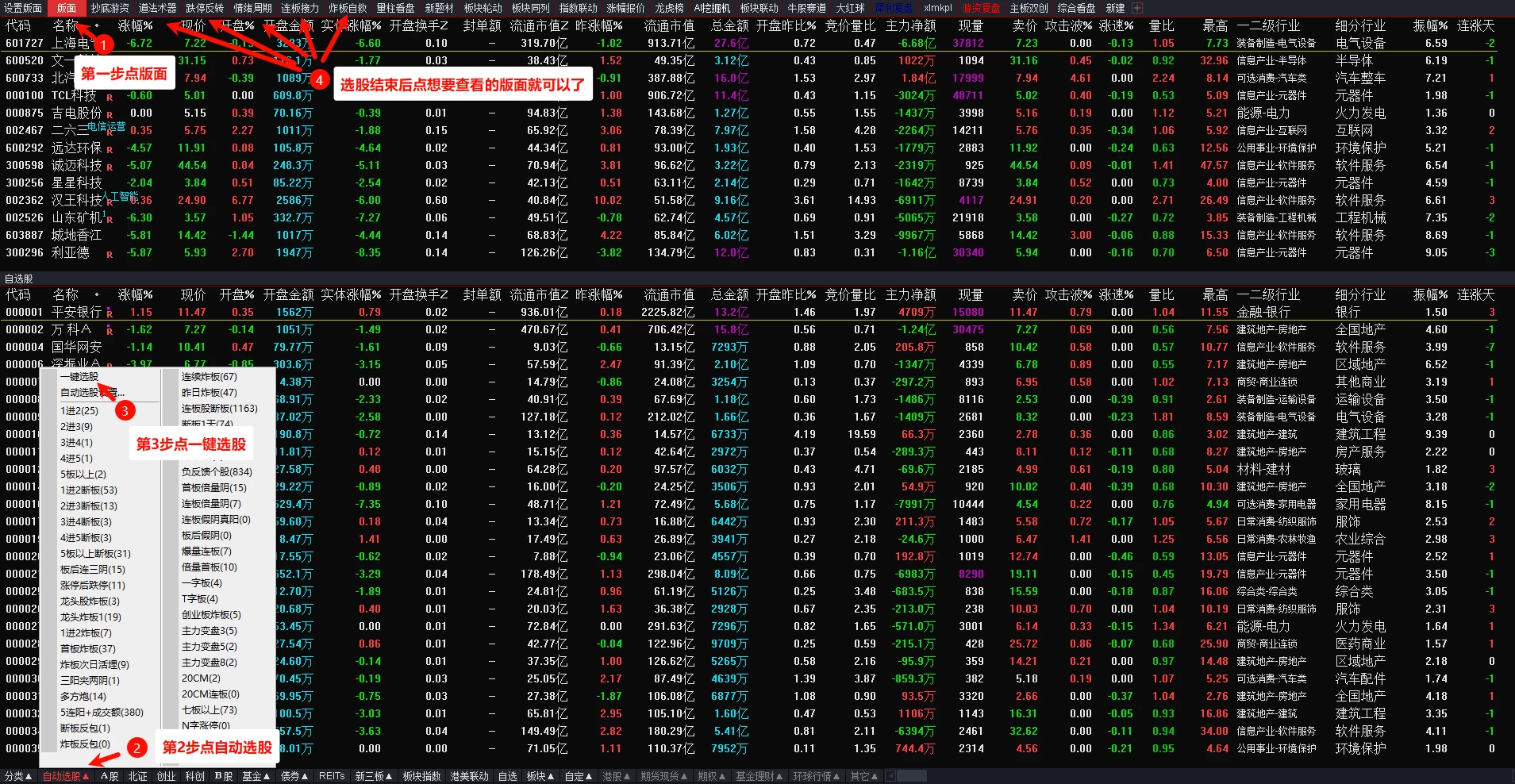Click the REITs button in bottom bar

[x=332, y=776]
